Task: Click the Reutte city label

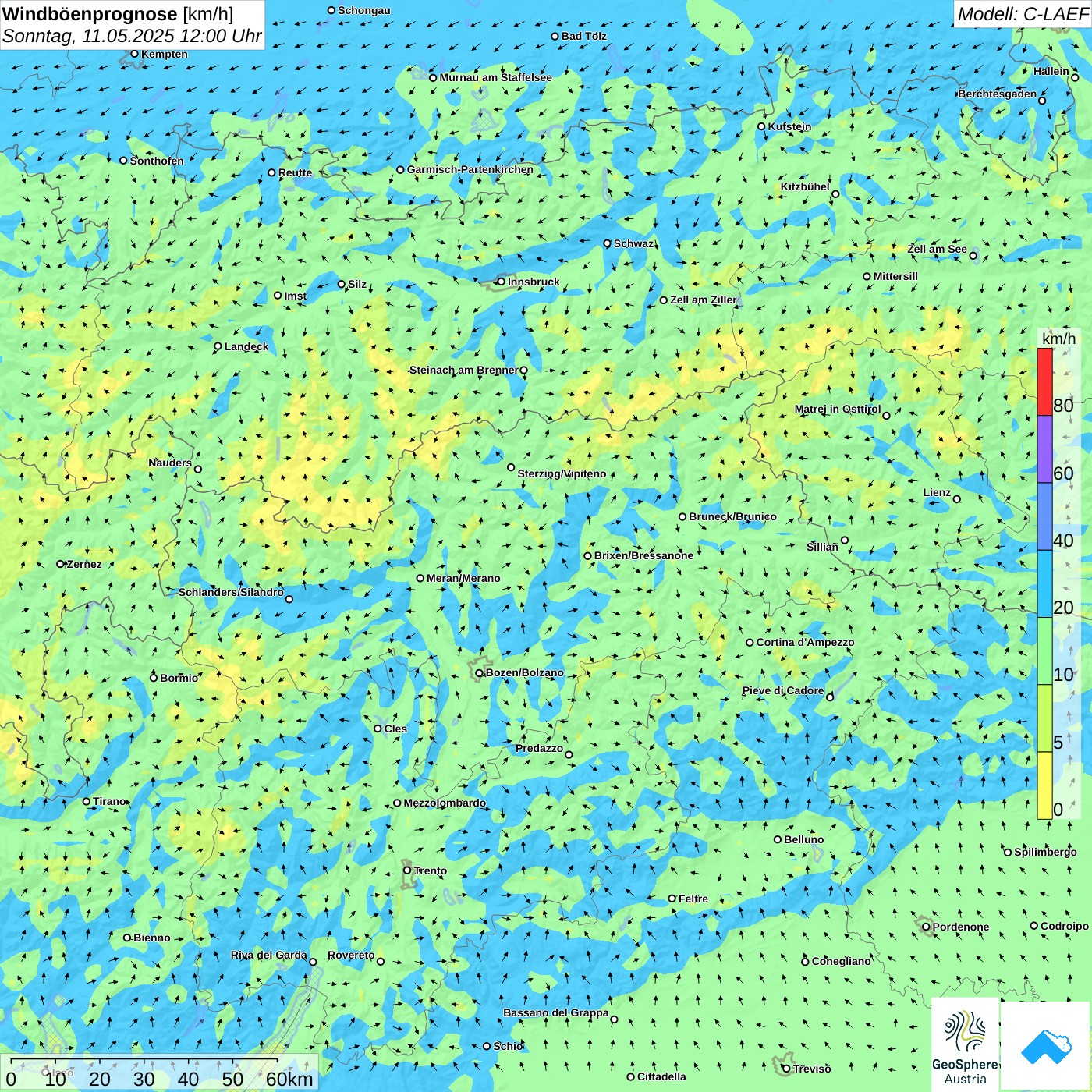Action: (x=295, y=172)
